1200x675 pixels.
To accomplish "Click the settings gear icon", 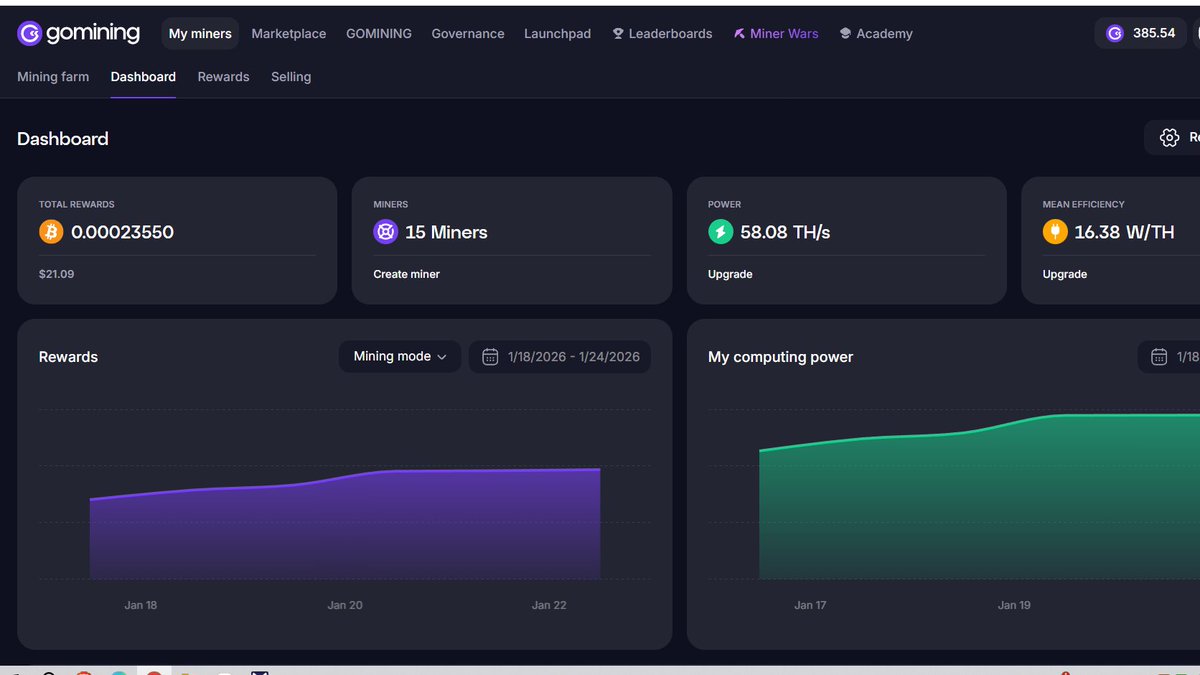I will 1169,138.
